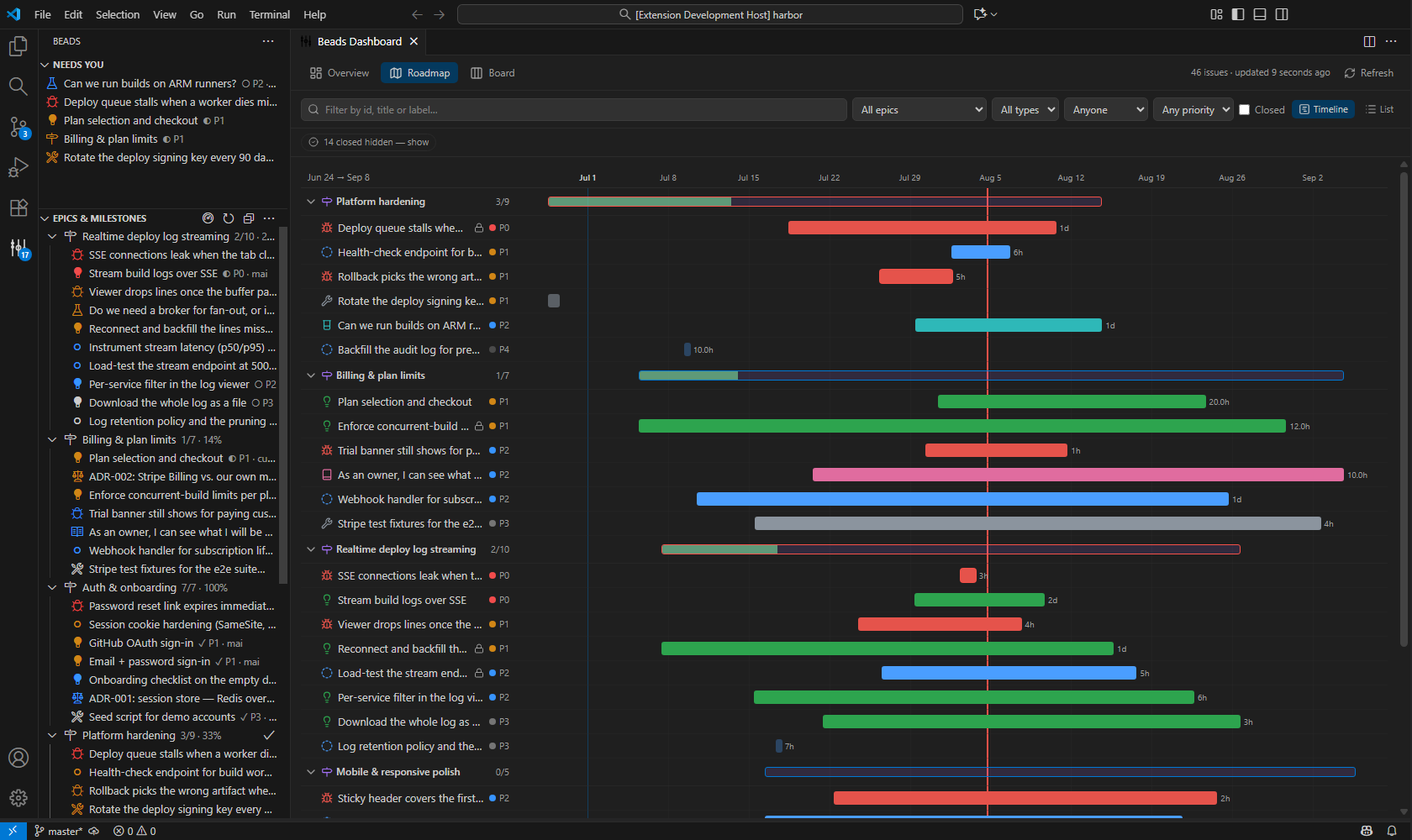Click the bug icon for Deploy queue stalls row
1412x840 pixels.
(327, 228)
